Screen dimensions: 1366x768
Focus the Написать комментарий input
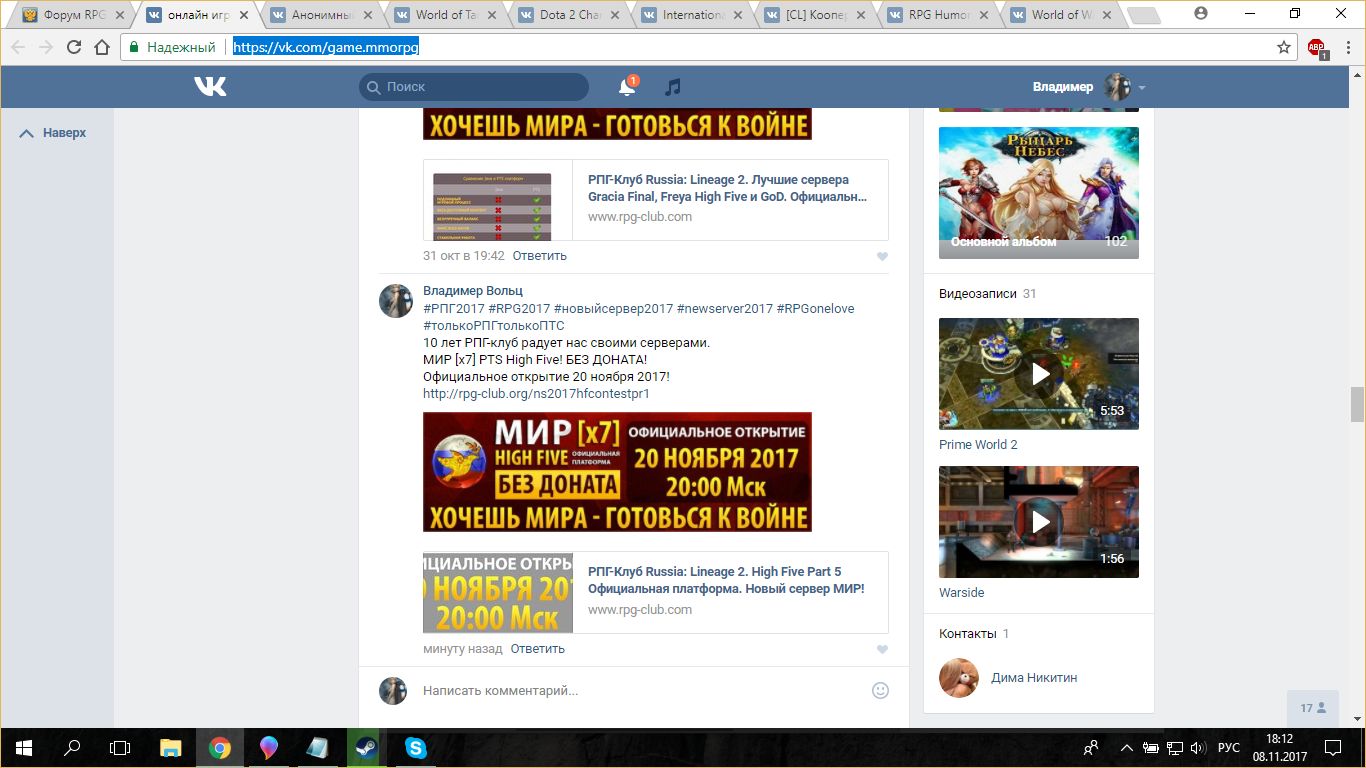coord(640,691)
